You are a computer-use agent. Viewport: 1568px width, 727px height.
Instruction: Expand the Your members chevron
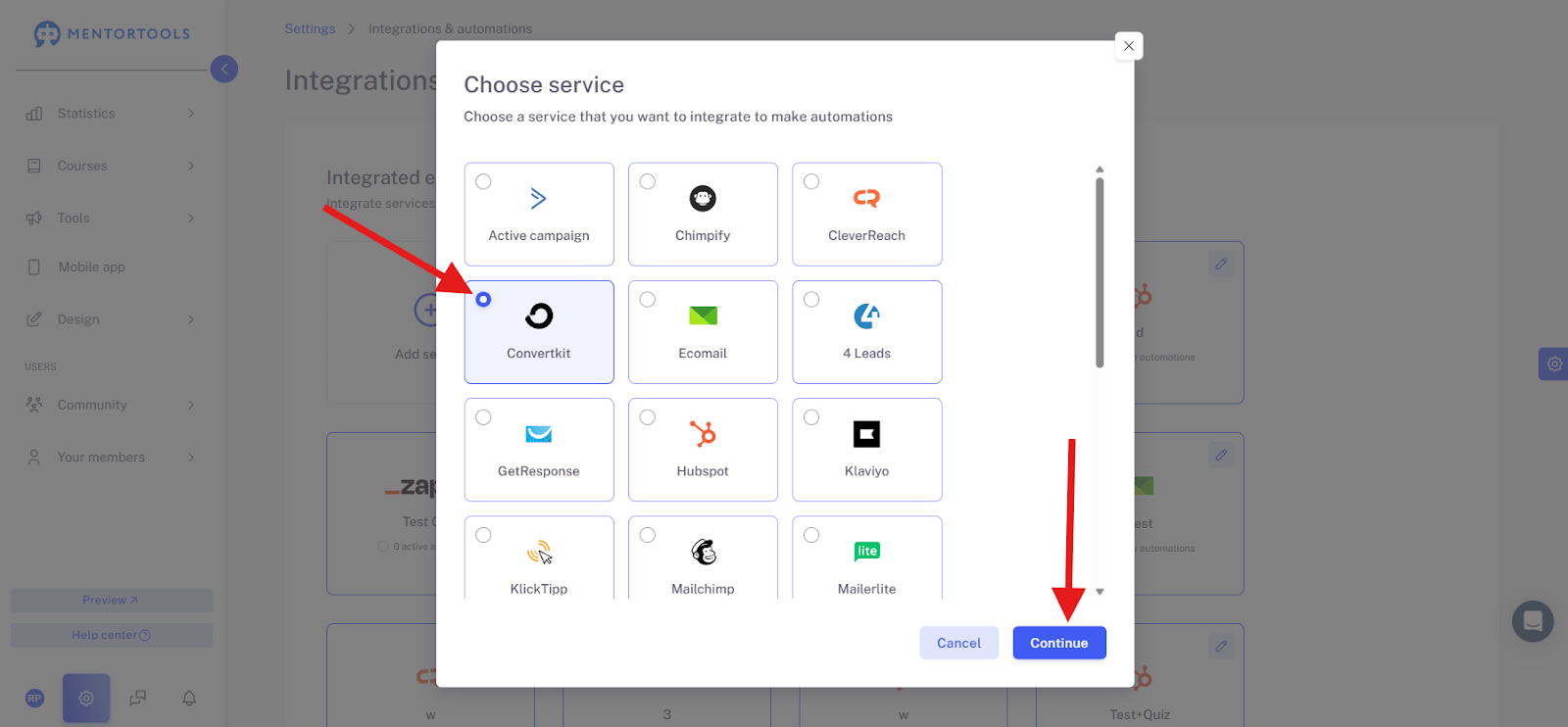point(191,458)
